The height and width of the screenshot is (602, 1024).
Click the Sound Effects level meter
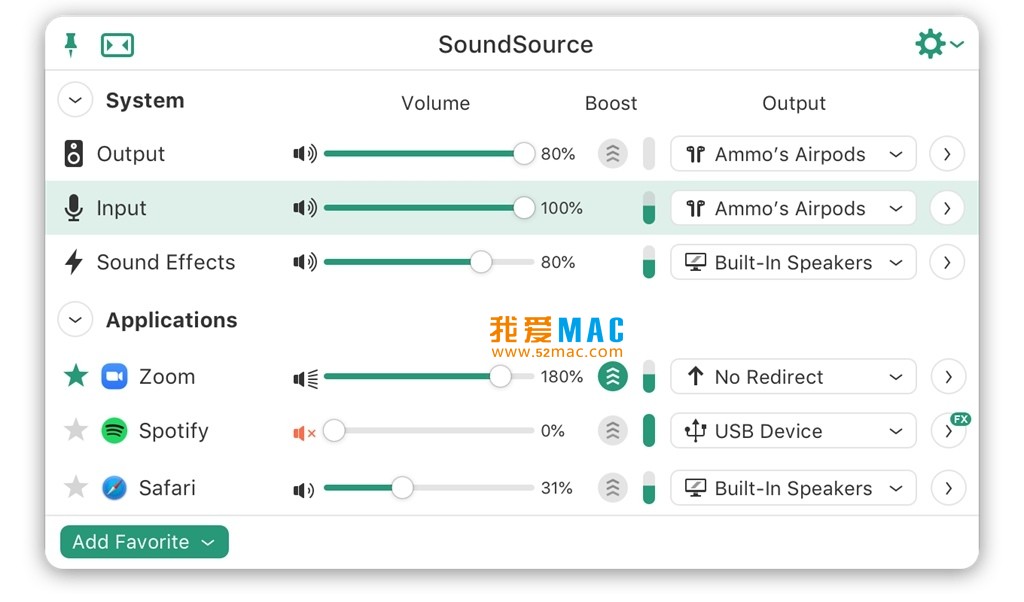(x=648, y=262)
